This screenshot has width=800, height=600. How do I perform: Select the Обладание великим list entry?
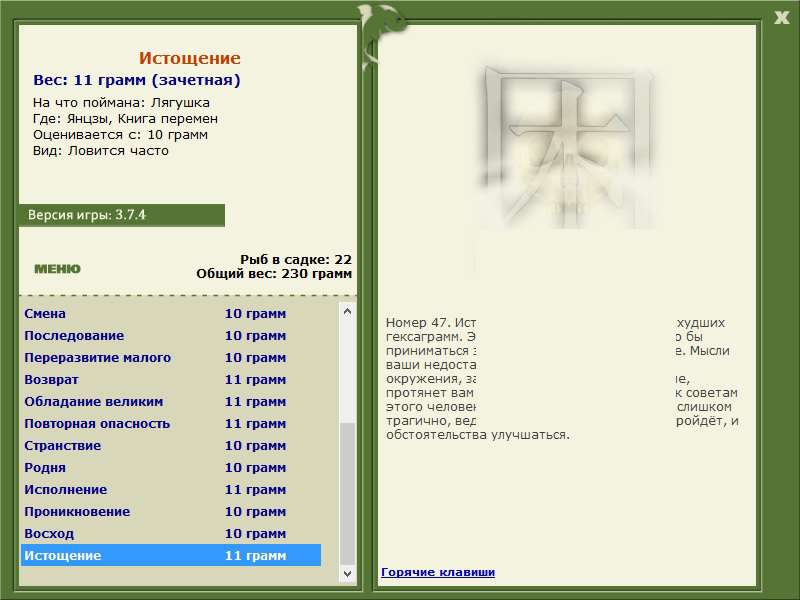[171, 402]
